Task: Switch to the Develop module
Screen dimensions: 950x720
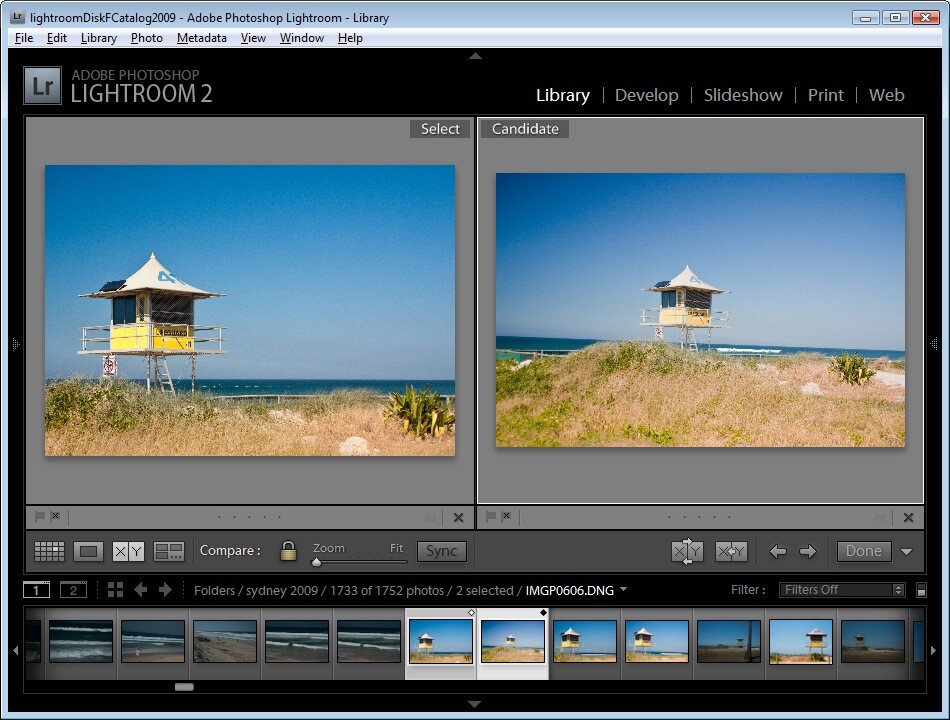Action: tap(646, 95)
